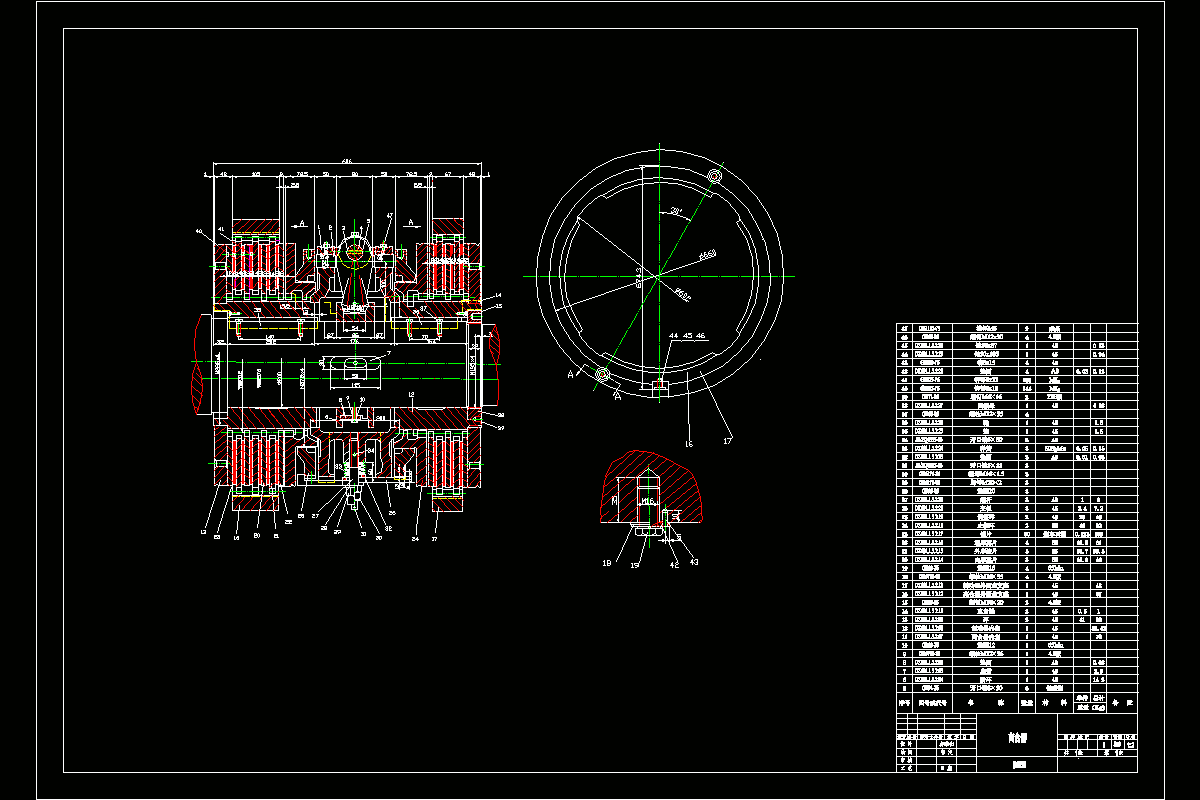The image size is (1200, 800).
Task: Select balloon number 43 under bolt detail
Action: click(694, 561)
